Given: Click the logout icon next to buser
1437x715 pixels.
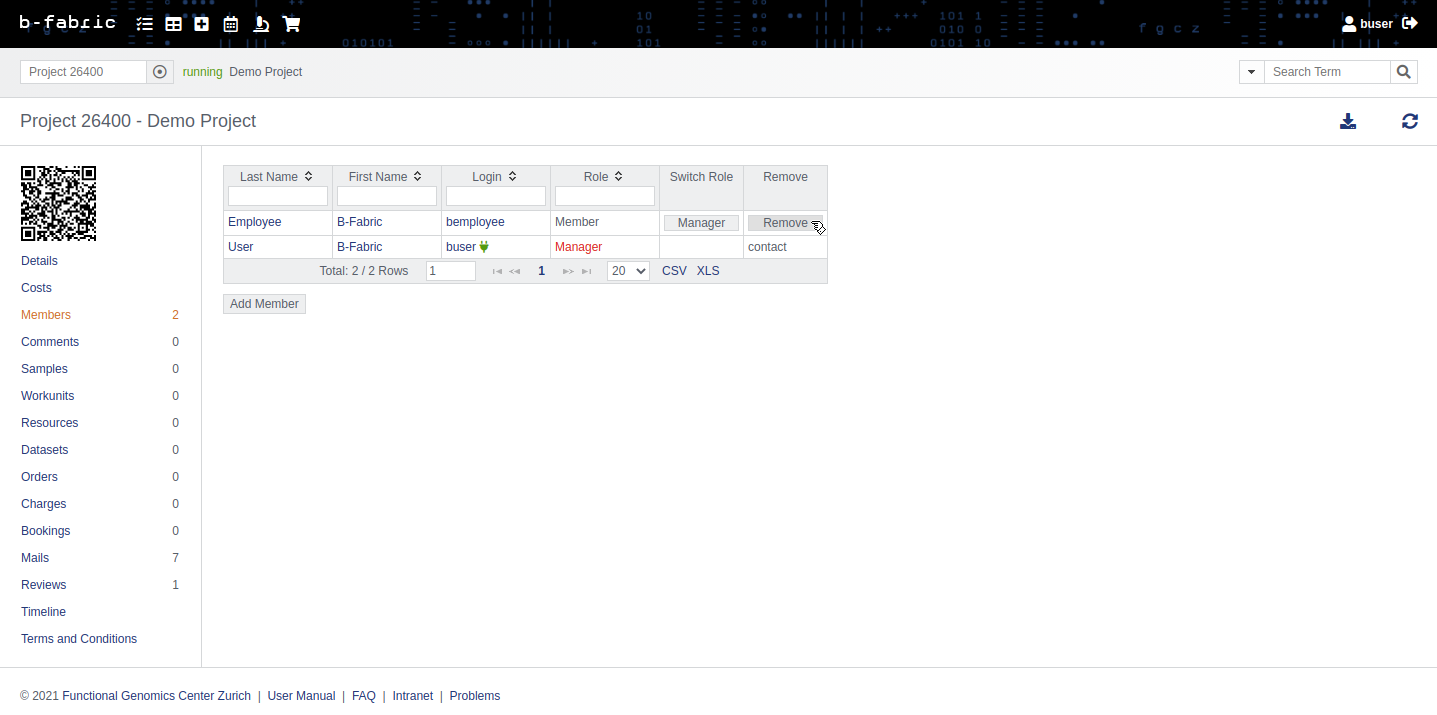Looking at the screenshot, I should click(x=1410, y=23).
